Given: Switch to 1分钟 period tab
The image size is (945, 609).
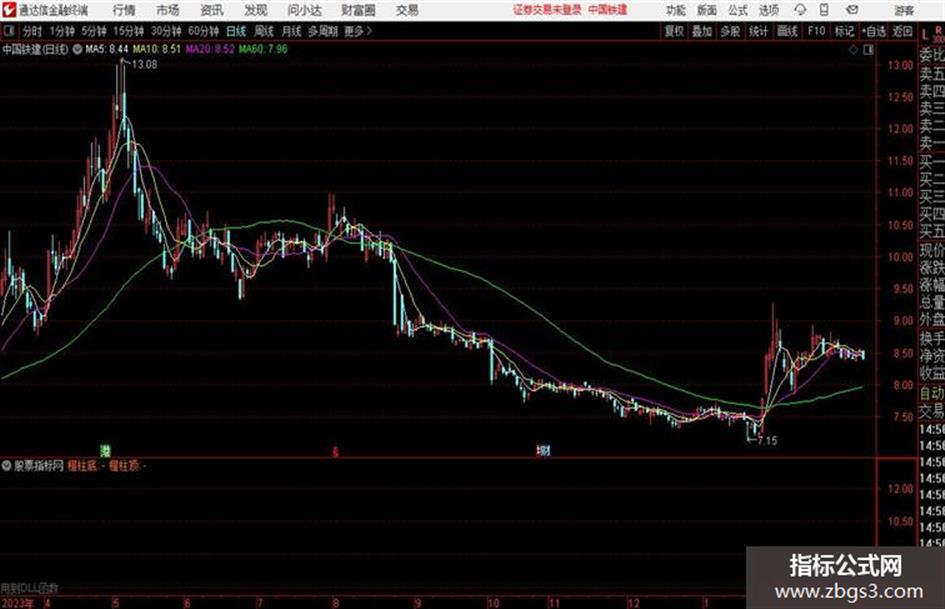Looking at the screenshot, I should point(61,31).
